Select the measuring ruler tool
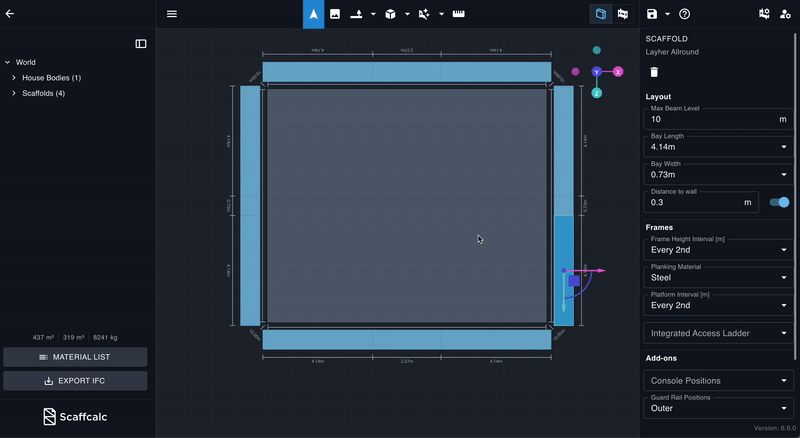Viewport: 800px width, 438px height. pos(459,14)
